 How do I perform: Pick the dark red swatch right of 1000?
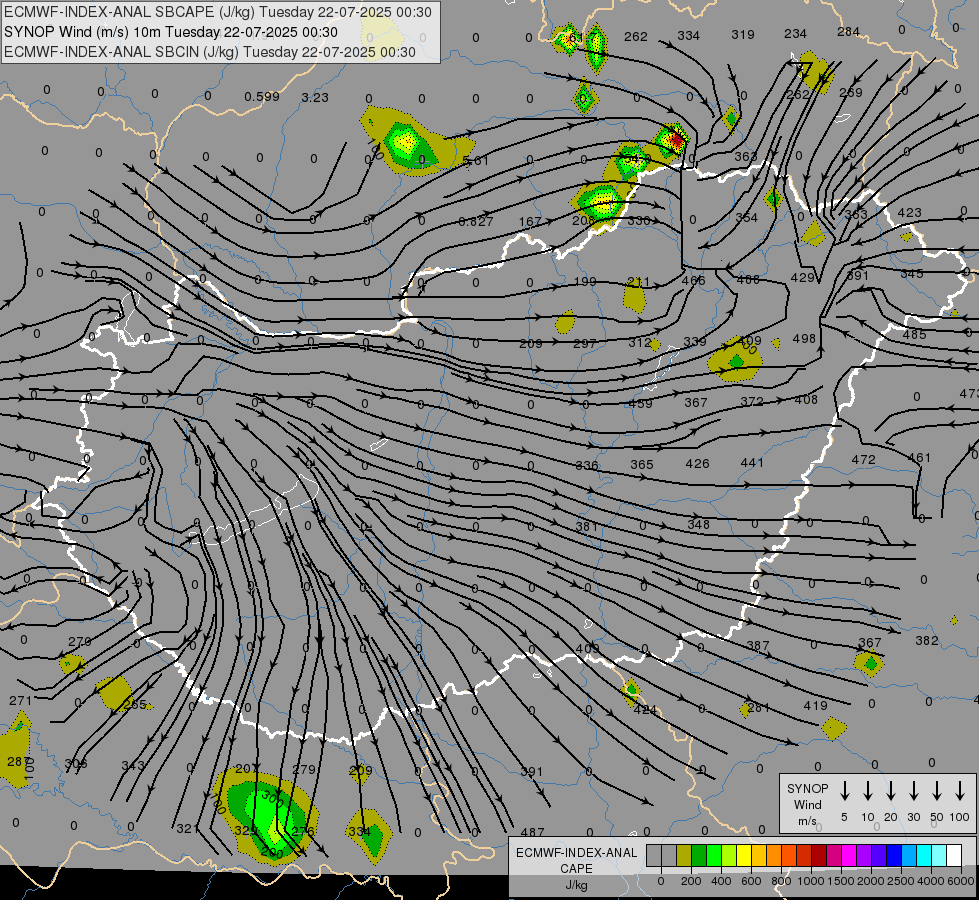pyautogui.click(x=819, y=856)
